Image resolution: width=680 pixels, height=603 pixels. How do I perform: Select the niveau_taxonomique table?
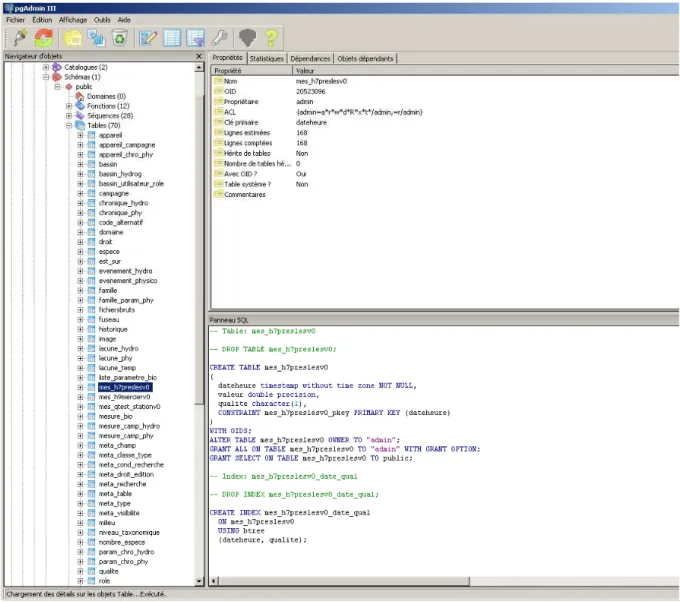(129, 532)
